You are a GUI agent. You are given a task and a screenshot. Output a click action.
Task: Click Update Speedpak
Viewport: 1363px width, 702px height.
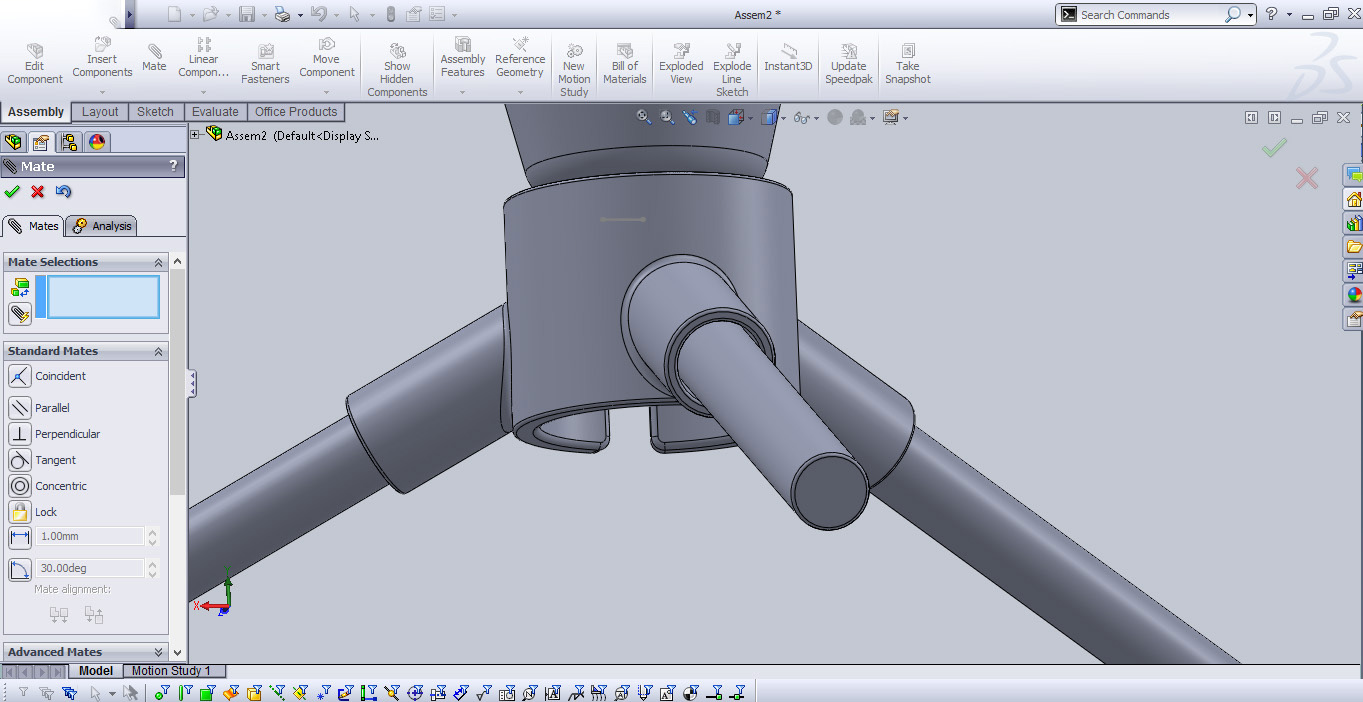tap(848, 64)
